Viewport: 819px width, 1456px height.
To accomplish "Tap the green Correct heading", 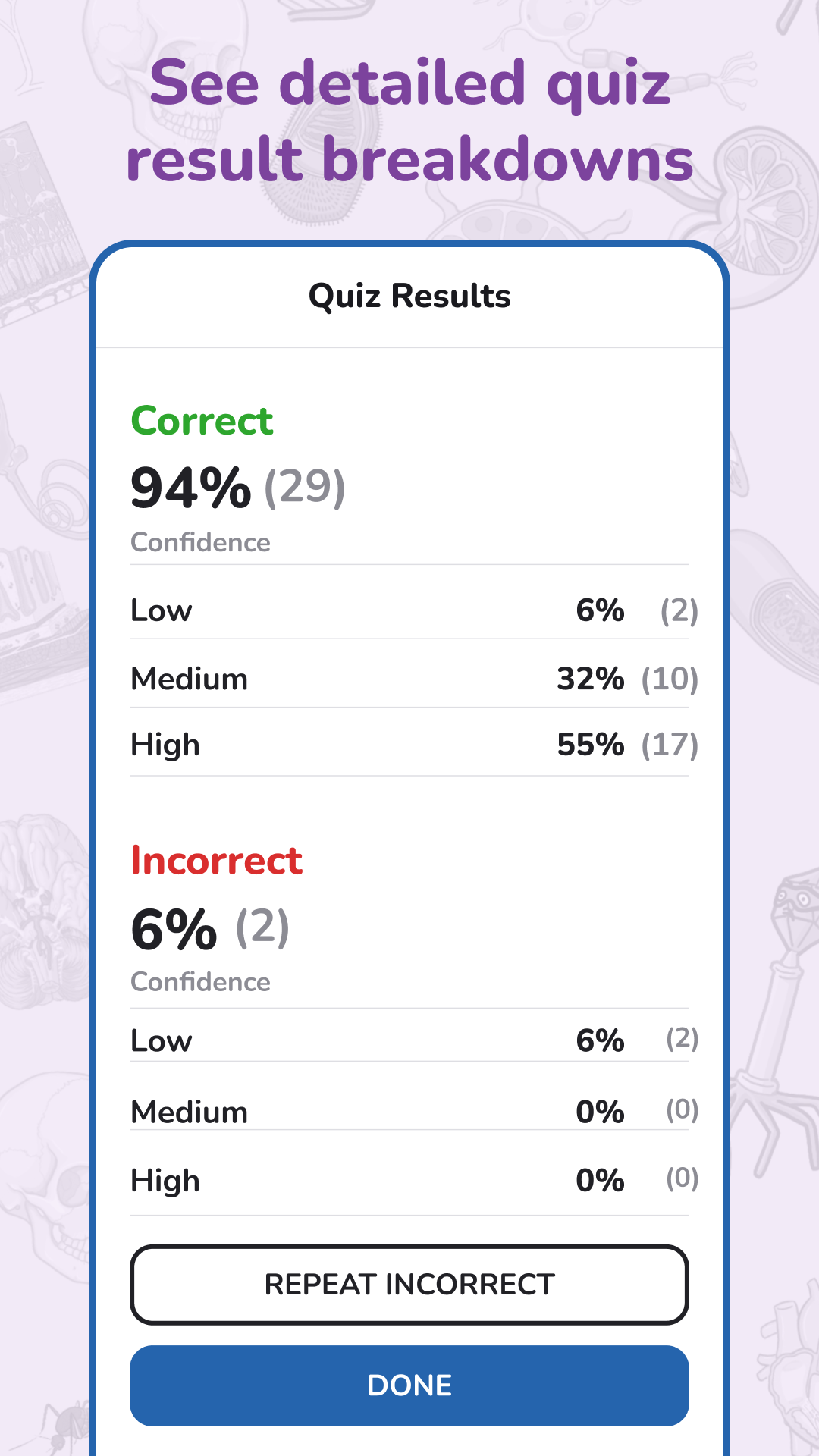I will click(x=202, y=421).
